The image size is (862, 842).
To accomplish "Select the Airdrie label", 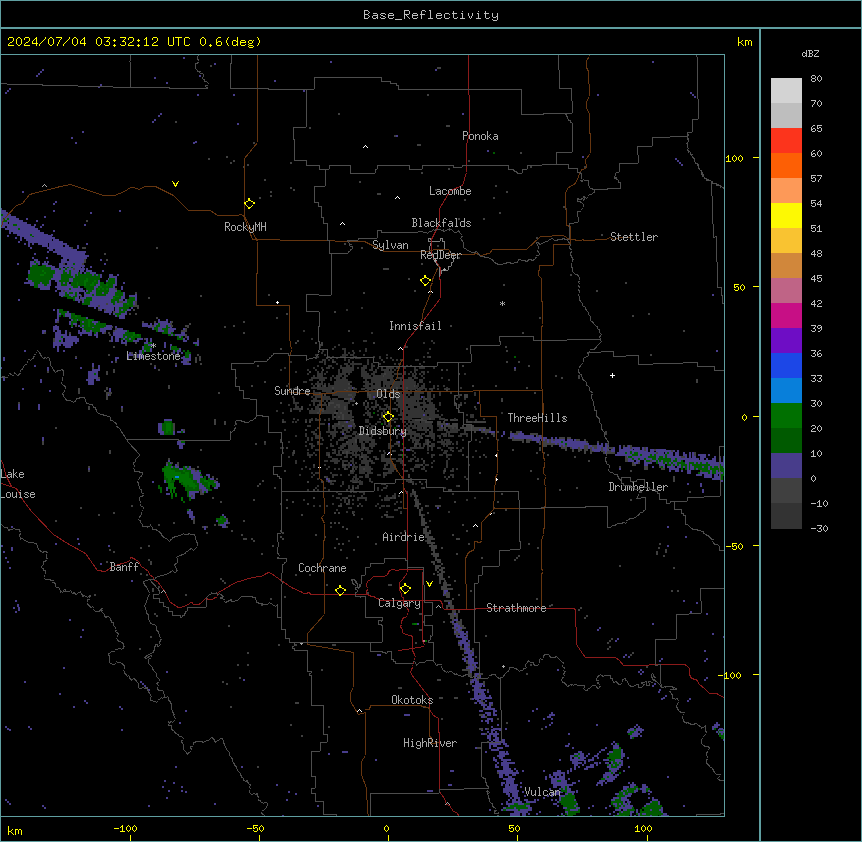I will coord(403,537).
